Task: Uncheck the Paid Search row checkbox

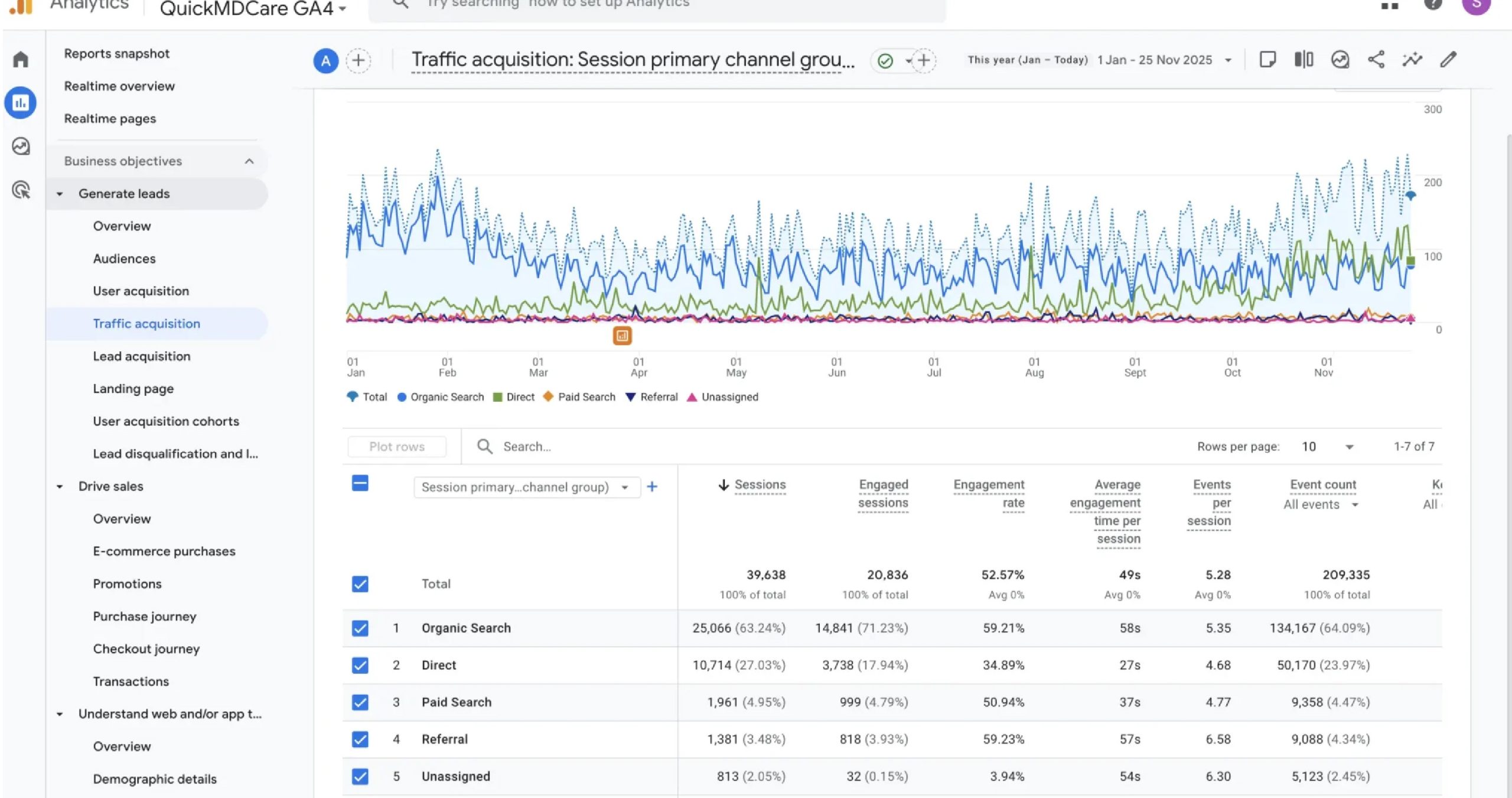Action: coord(360,702)
